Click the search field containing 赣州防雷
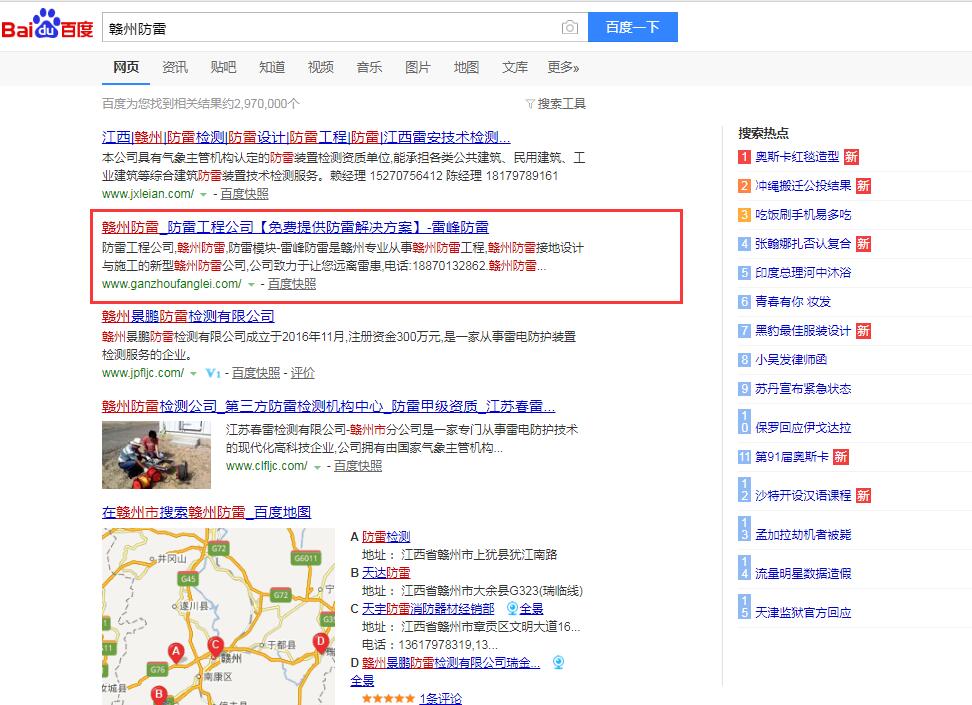This screenshot has width=972, height=705. pyautogui.click(x=330, y=28)
